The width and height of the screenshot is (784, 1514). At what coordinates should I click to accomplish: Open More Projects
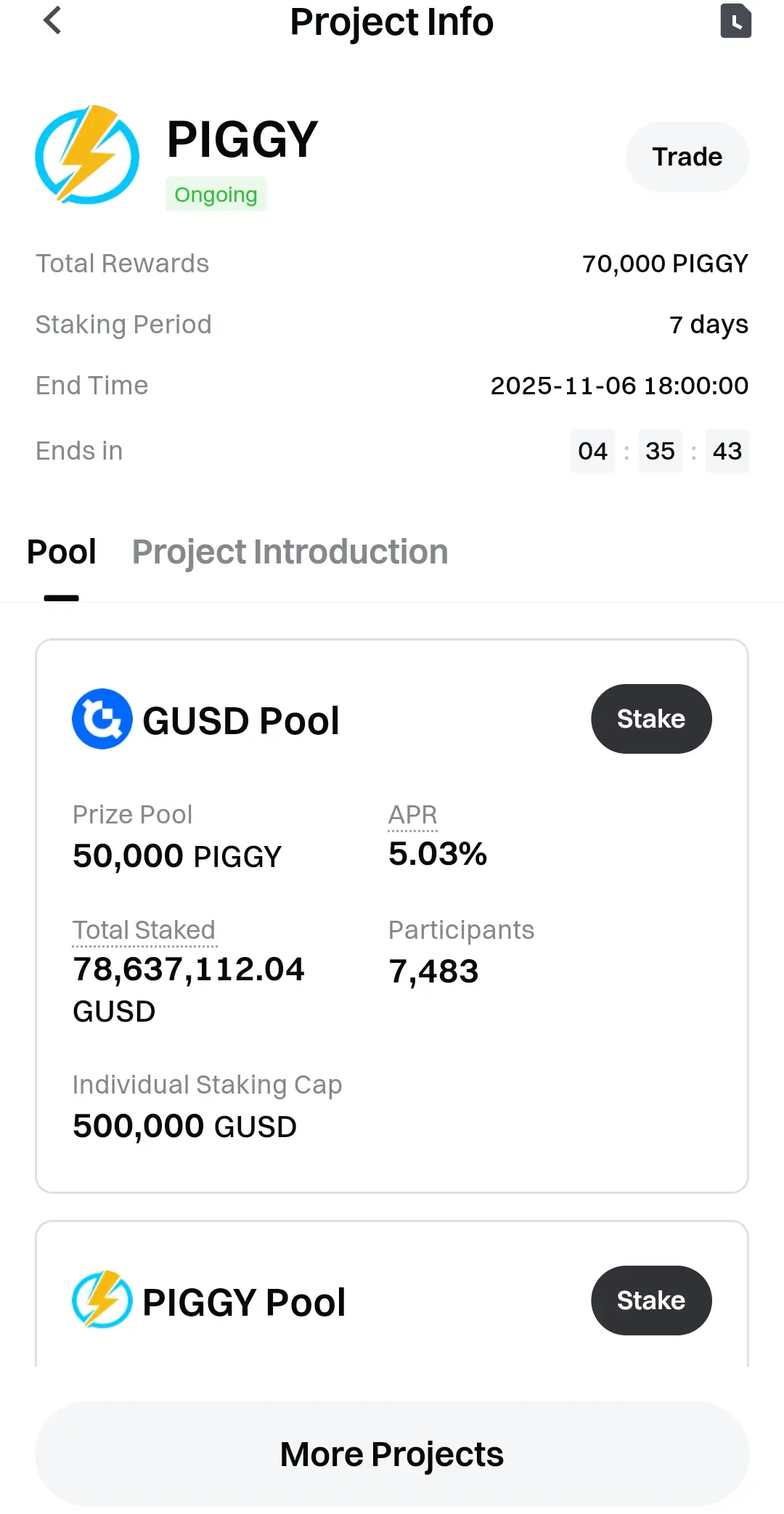392,1454
